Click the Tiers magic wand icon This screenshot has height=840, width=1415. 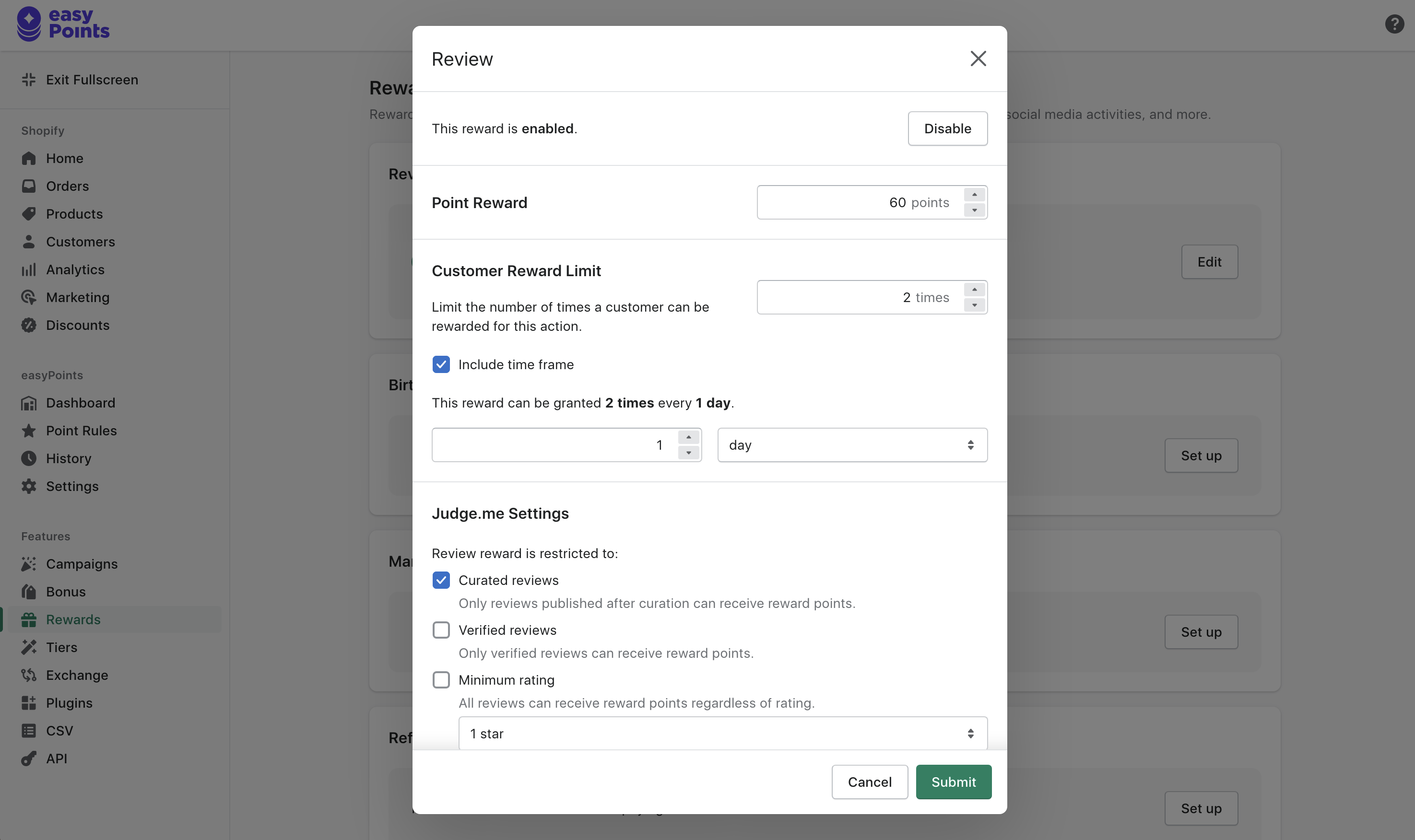[29, 647]
